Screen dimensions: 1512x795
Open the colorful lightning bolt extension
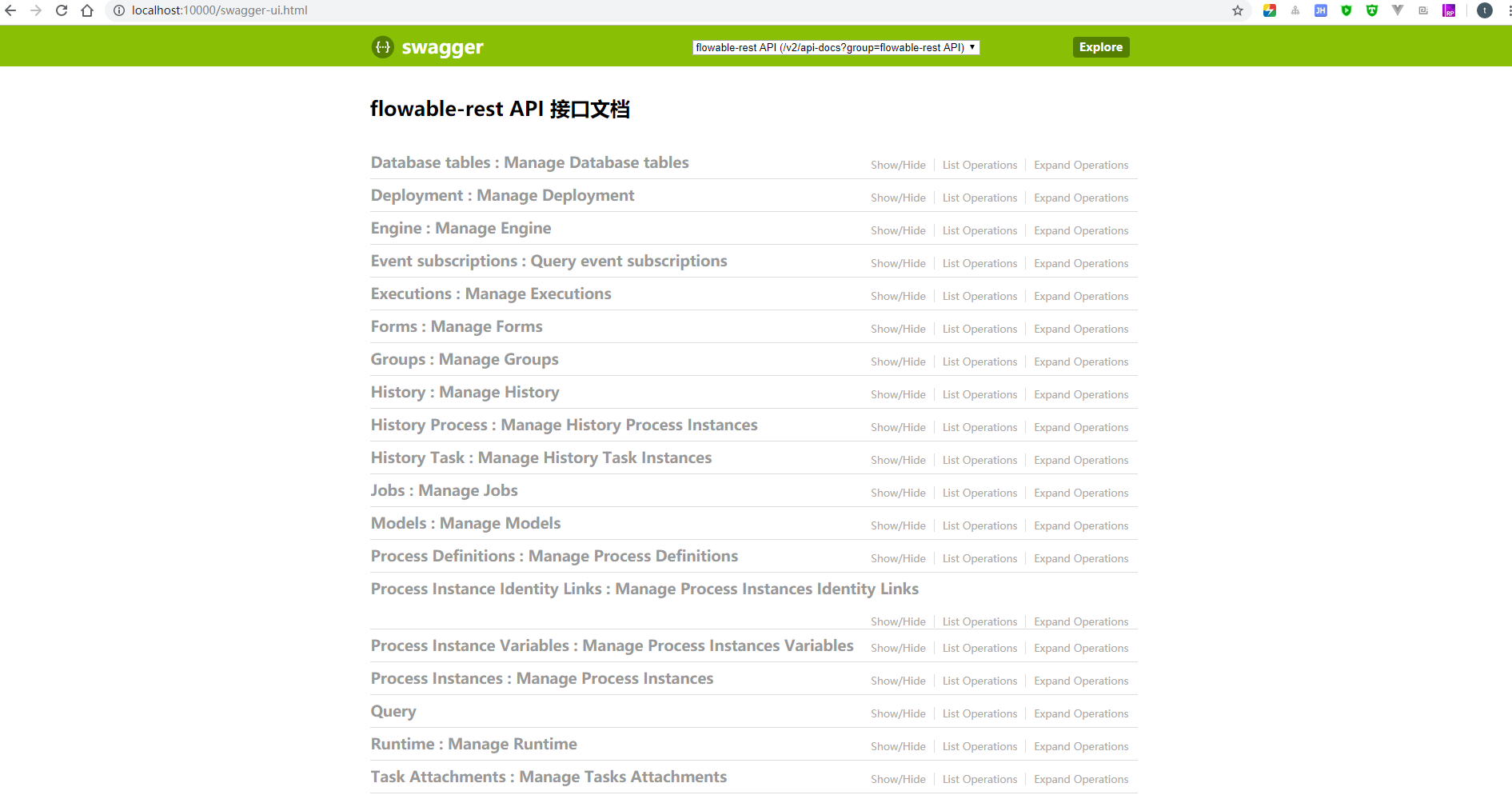pyautogui.click(x=1270, y=10)
